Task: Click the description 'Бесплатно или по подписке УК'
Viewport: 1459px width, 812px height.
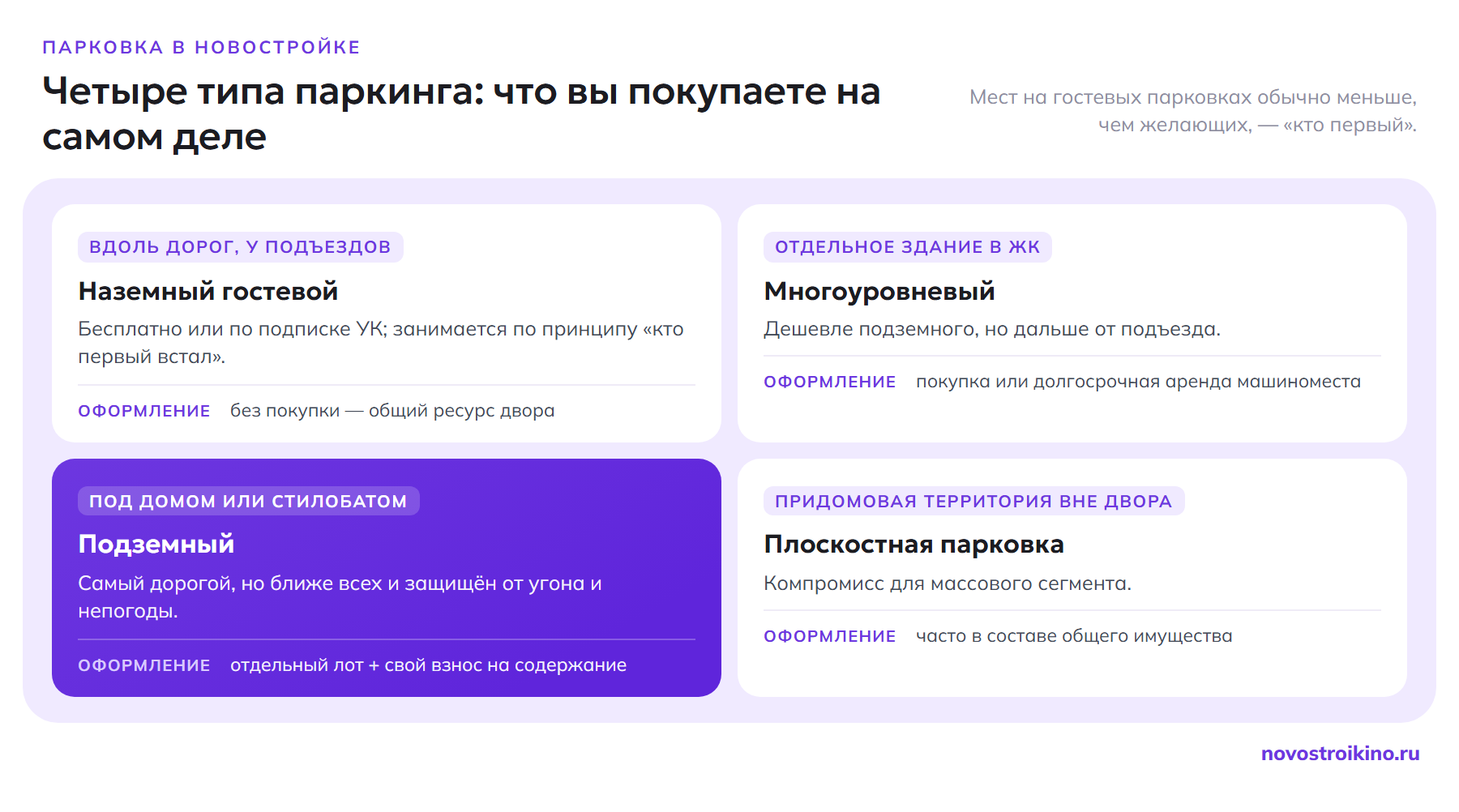Action: 381,343
